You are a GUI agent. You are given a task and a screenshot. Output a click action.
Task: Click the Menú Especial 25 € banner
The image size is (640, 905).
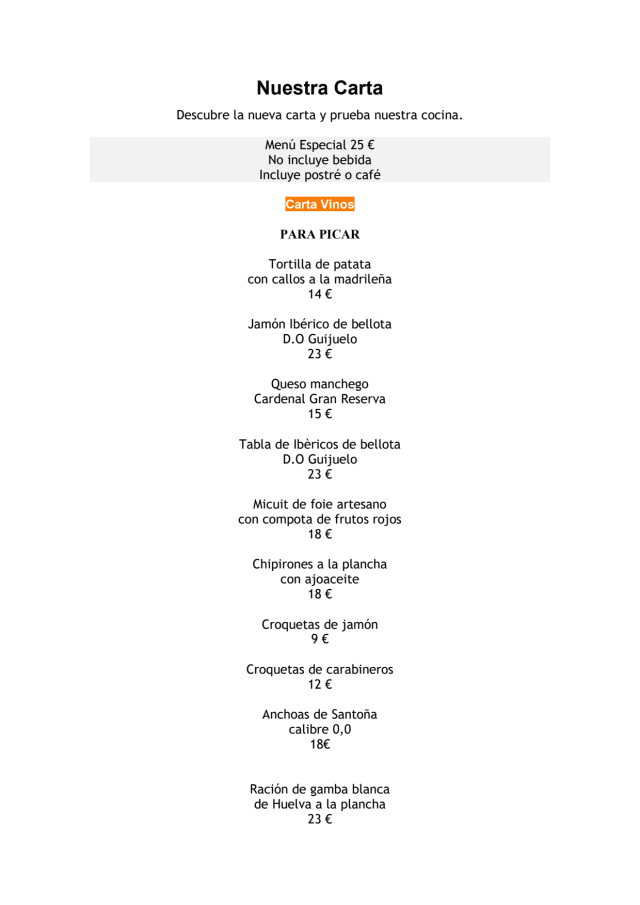click(x=319, y=145)
